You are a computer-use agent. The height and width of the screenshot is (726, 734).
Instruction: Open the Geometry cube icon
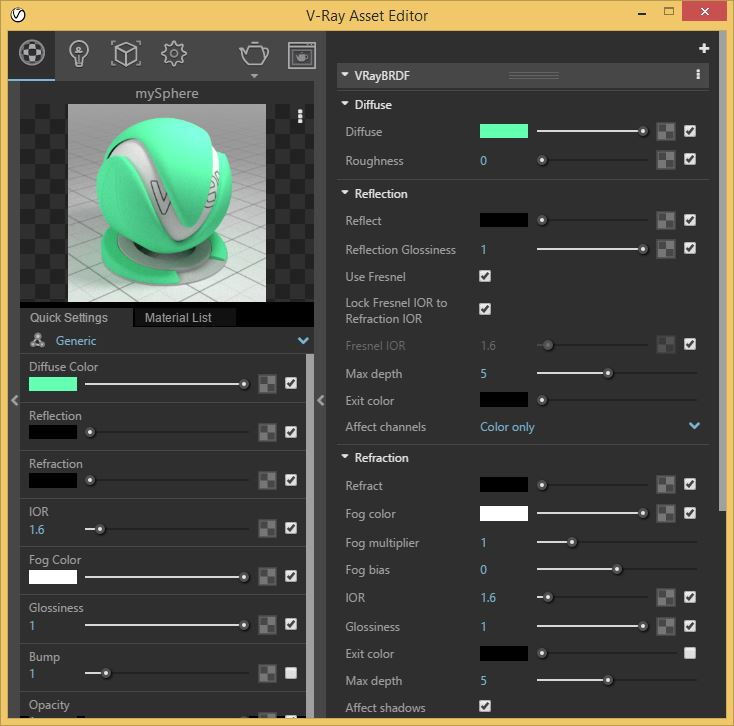(x=125, y=53)
